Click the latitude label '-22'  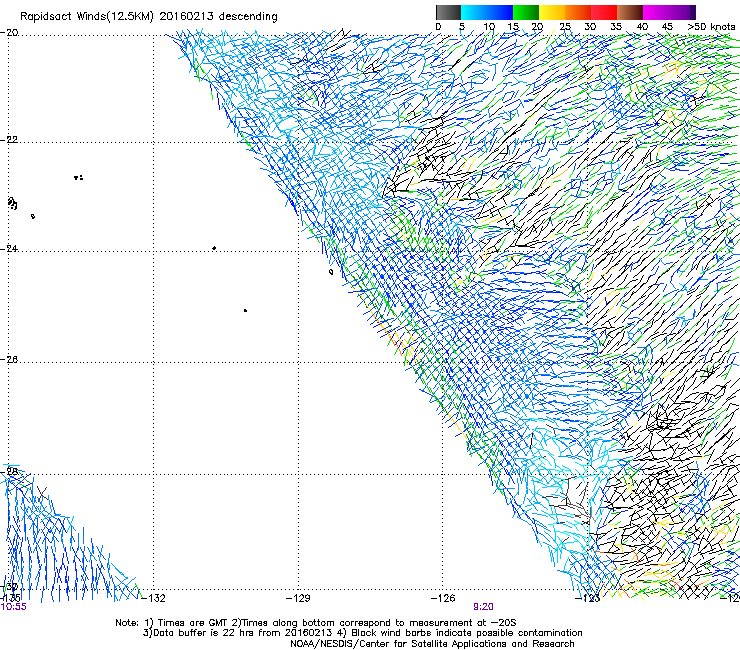tap(9, 140)
